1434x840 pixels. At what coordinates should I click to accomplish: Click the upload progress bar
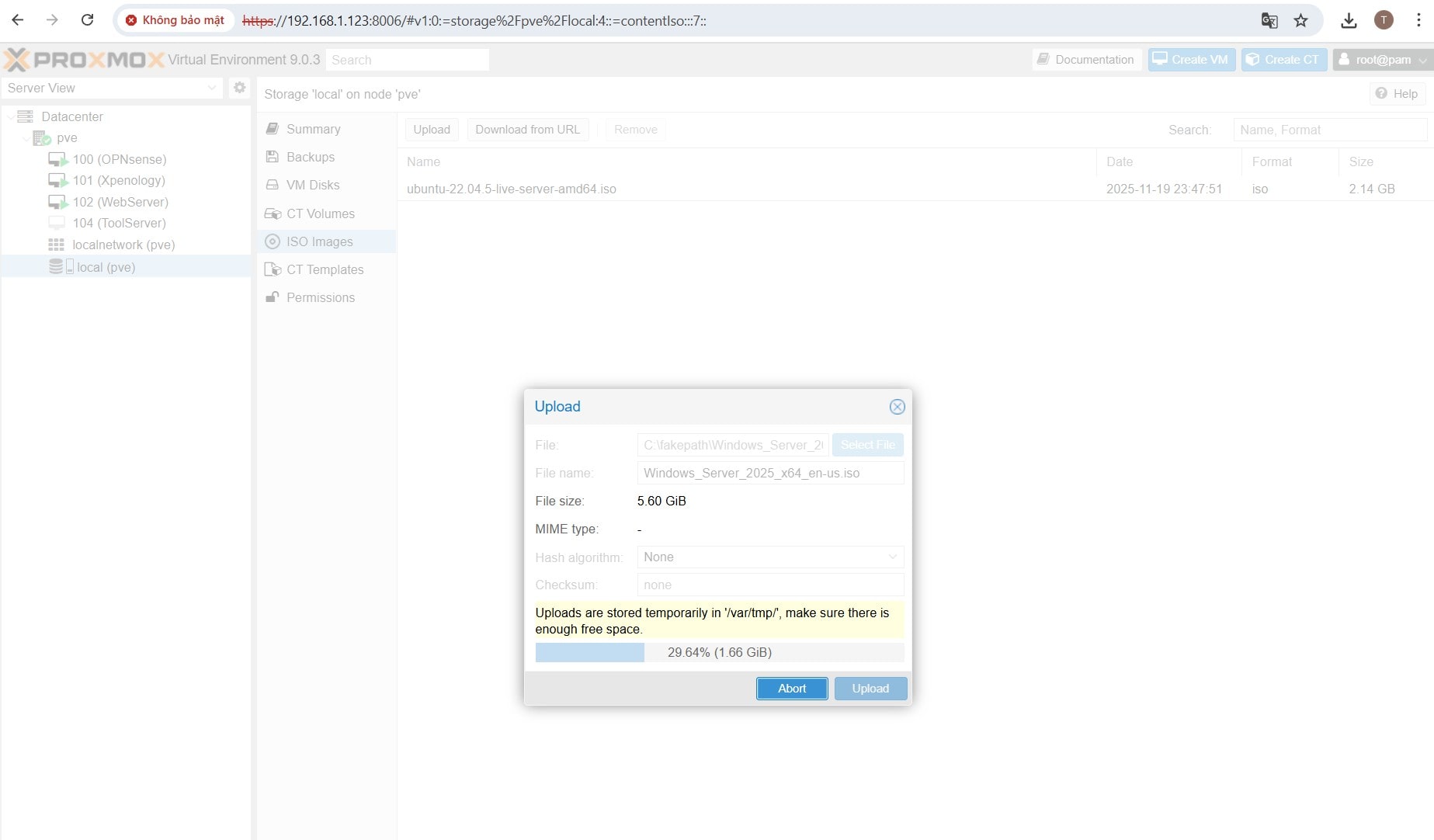(719, 653)
